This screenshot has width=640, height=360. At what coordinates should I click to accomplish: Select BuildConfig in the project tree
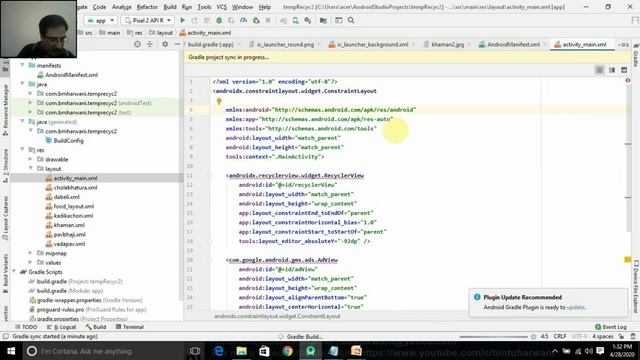(x=64, y=140)
